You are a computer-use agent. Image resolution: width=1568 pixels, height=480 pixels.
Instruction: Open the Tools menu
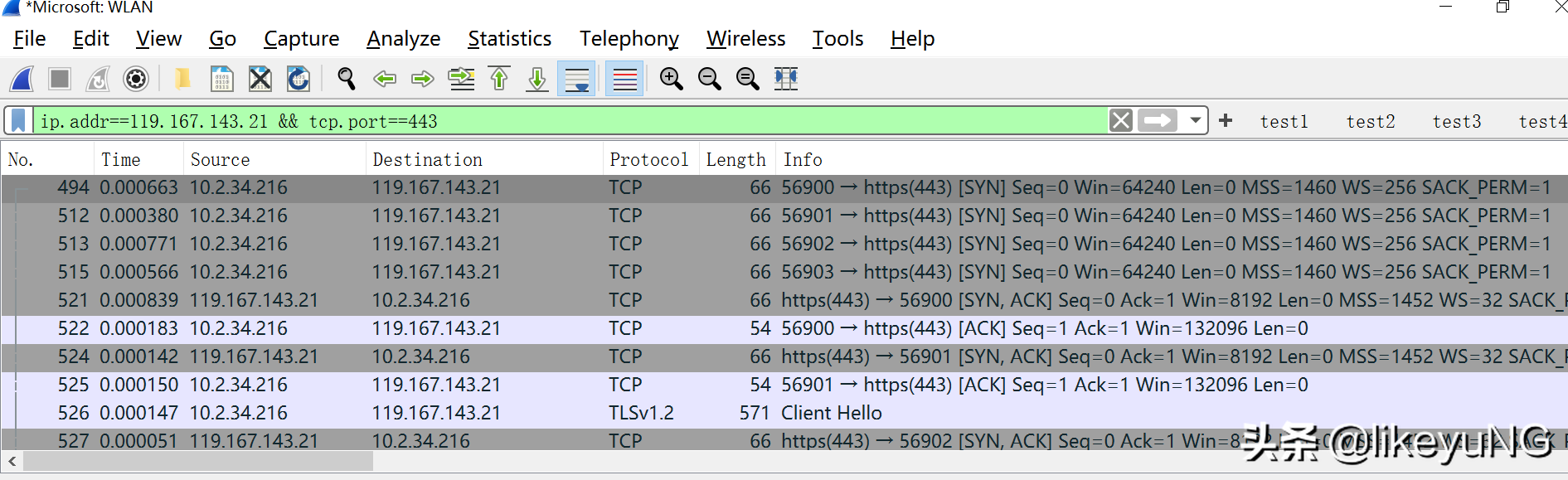pyautogui.click(x=837, y=39)
